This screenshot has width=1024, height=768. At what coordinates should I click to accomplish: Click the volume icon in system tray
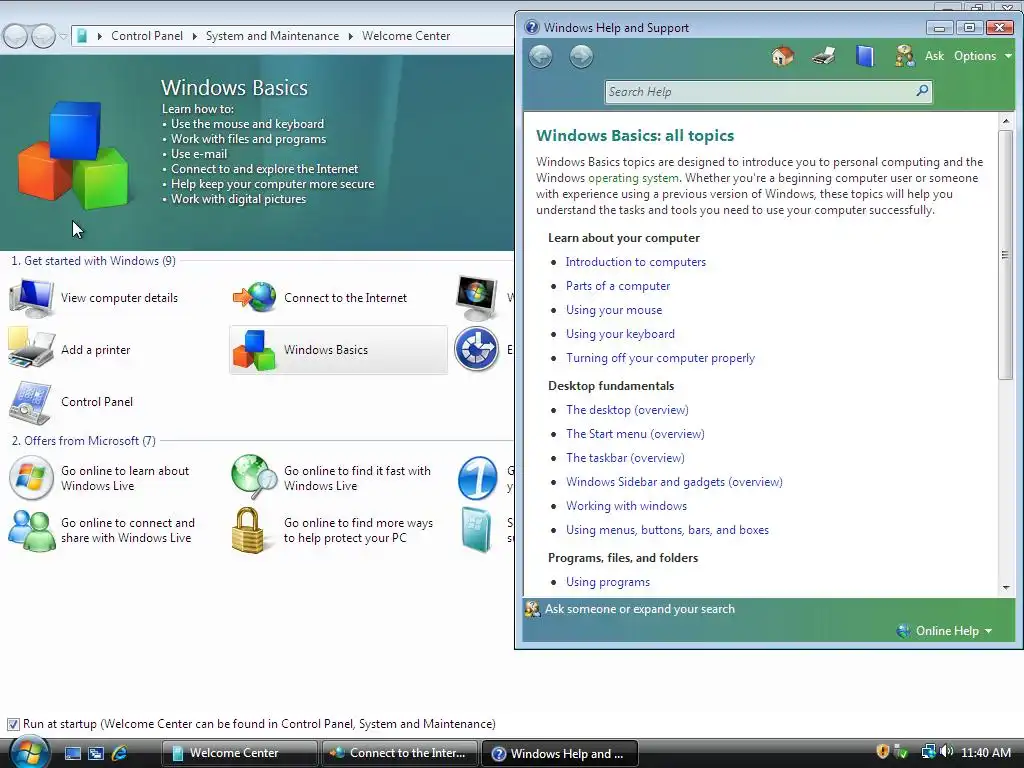click(x=946, y=752)
